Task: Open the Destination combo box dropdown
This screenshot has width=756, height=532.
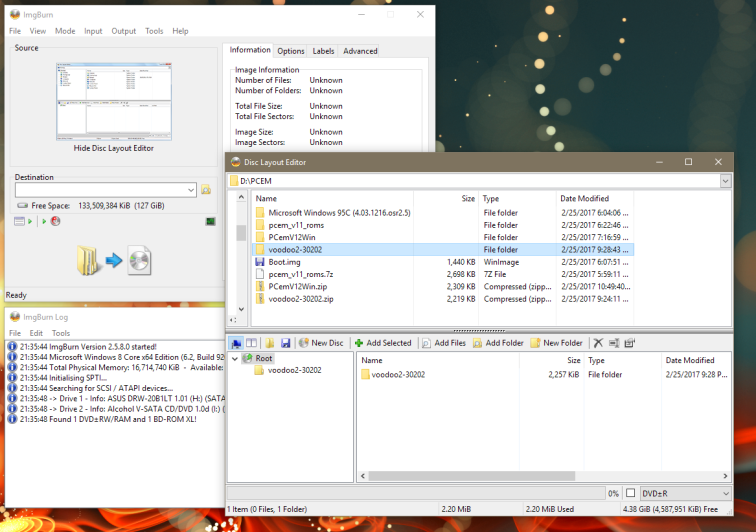Action: tap(191, 190)
